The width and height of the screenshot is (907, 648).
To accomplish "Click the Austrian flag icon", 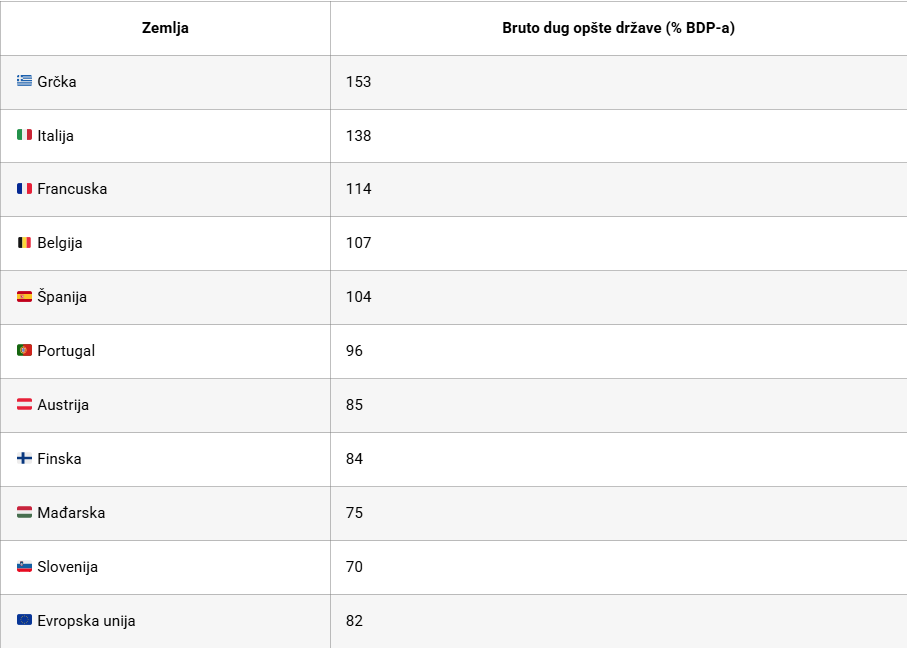I will (x=24, y=405).
